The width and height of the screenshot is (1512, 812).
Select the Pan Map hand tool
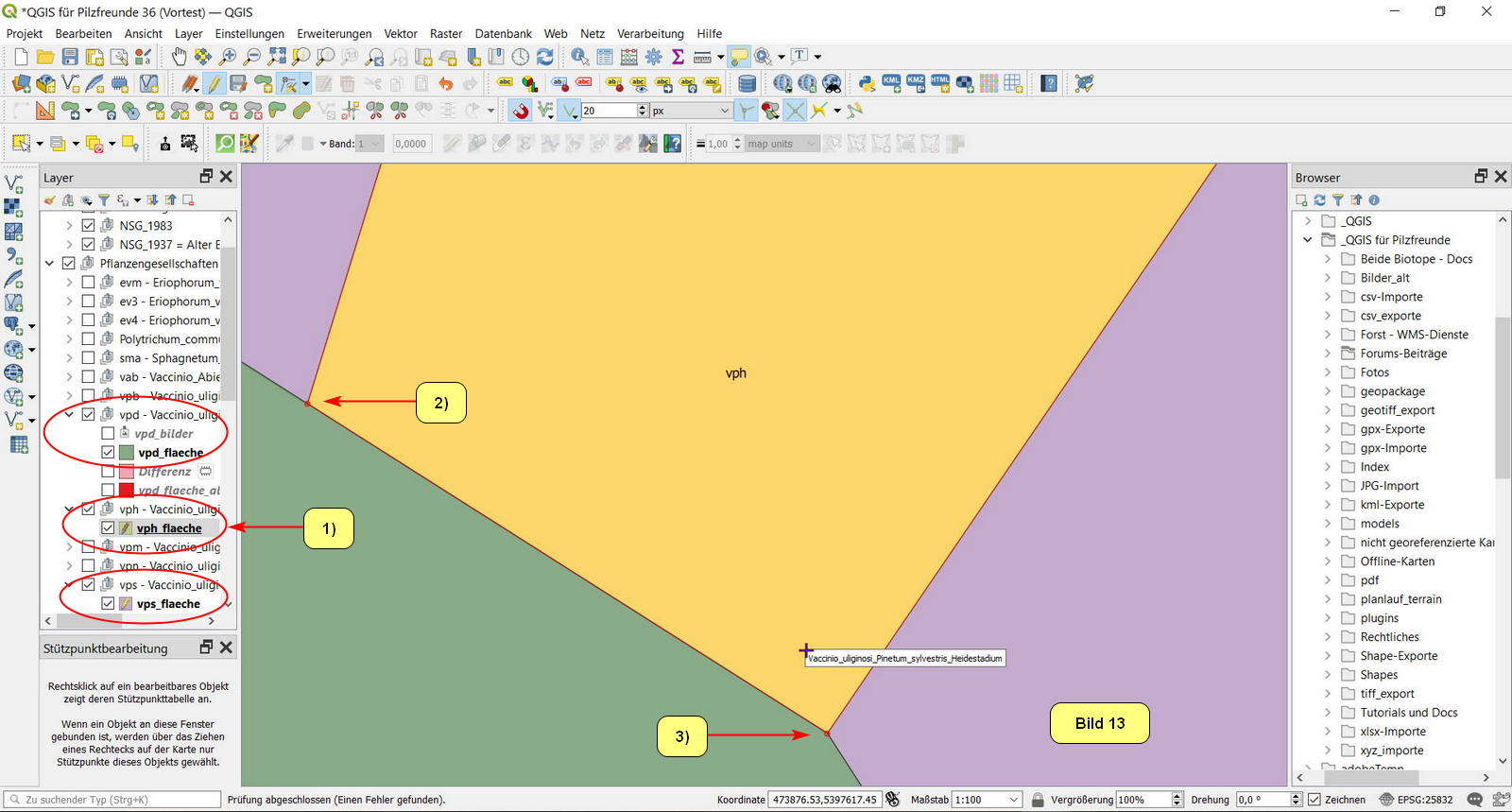(179, 58)
